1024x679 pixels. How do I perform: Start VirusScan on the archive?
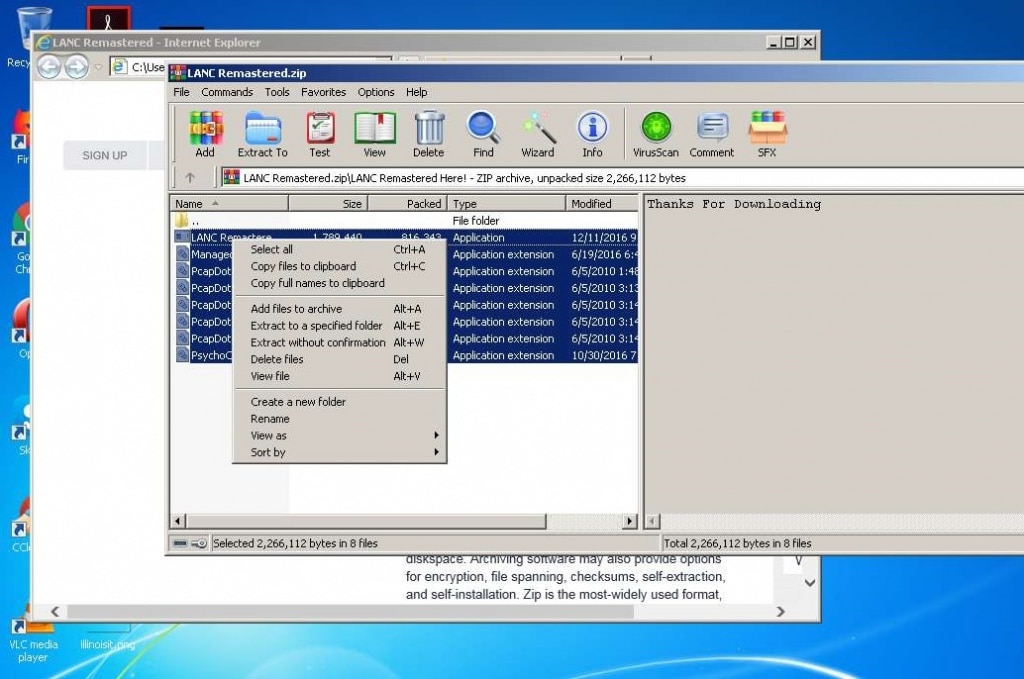click(656, 134)
